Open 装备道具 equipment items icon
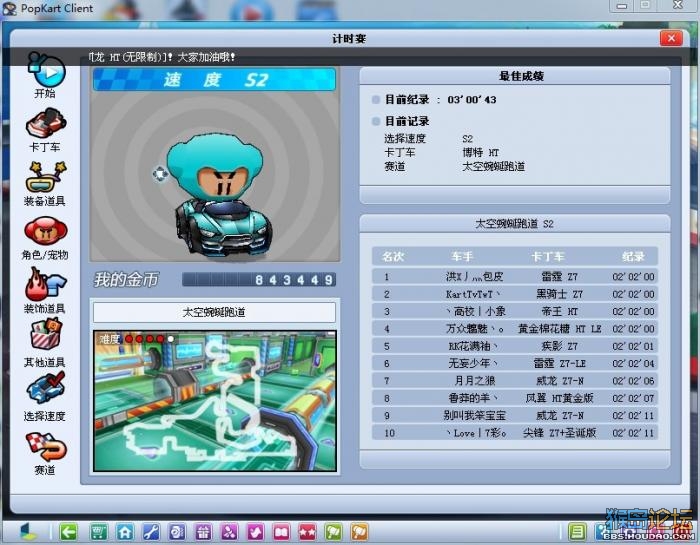The image size is (700, 545). coord(46,178)
